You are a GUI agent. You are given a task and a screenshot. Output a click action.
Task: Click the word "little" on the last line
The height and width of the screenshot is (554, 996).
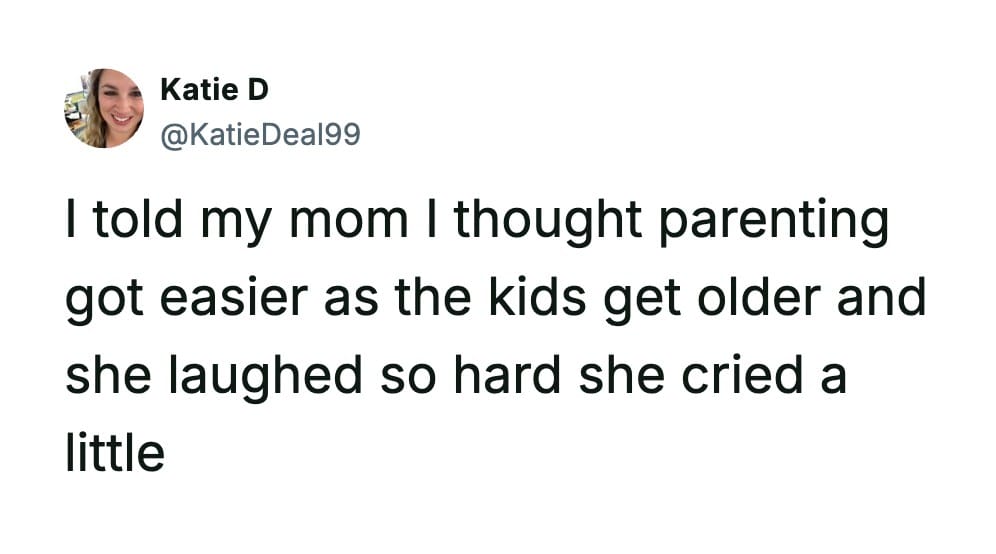115,453
